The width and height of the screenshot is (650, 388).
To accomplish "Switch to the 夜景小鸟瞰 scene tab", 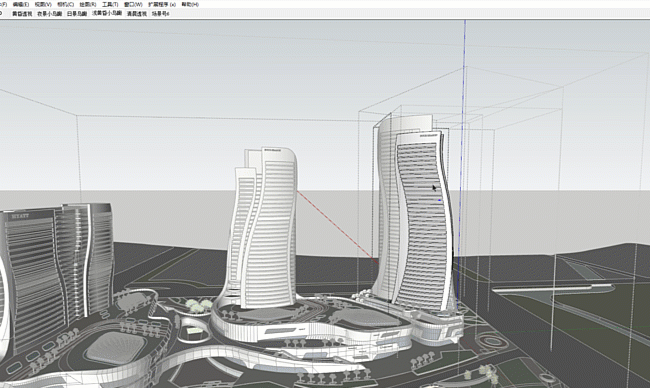I will [x=50, y=14].
